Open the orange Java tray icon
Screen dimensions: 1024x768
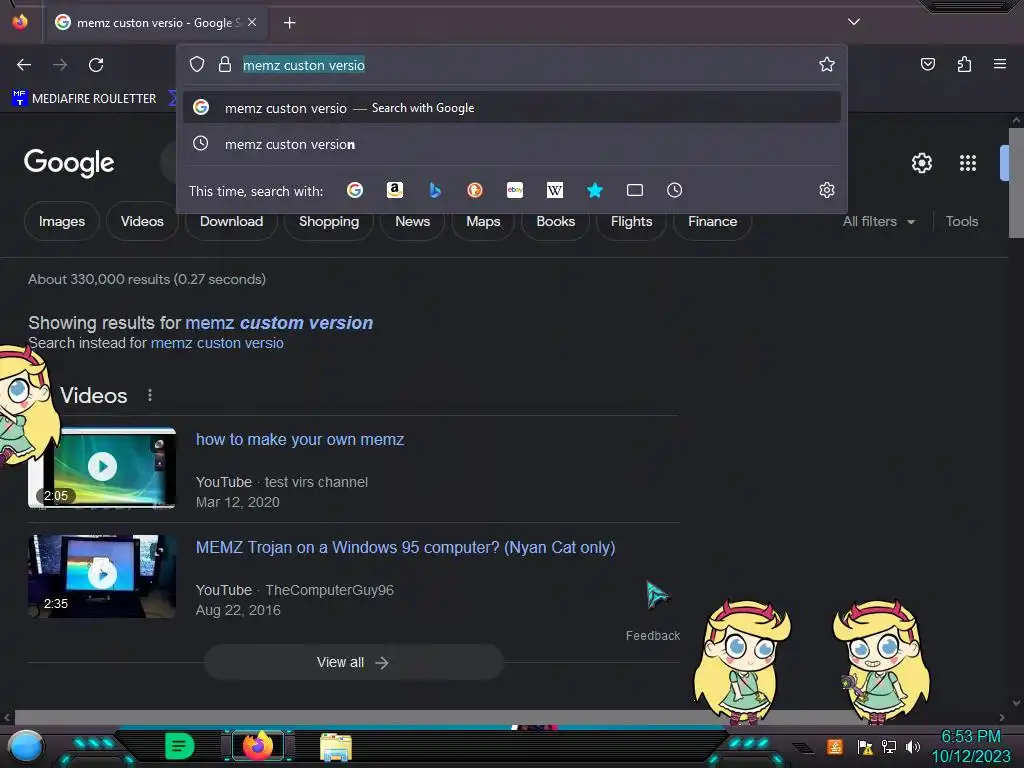click(x=835, y=746)
